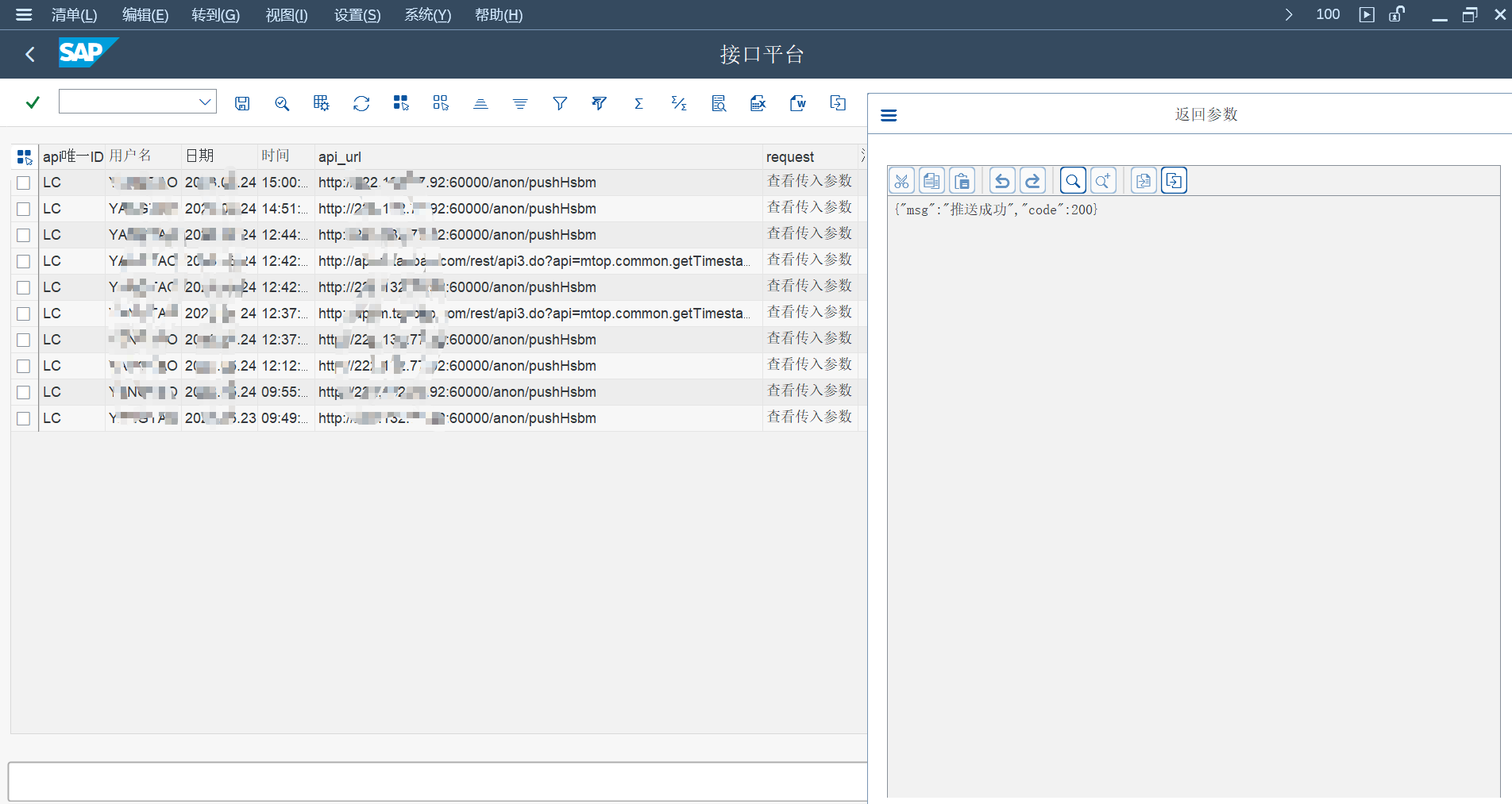The height and width of the screenshot is (804, 1512).
Task: Click the select all rows icon
Action: click(x=401, y=103)
